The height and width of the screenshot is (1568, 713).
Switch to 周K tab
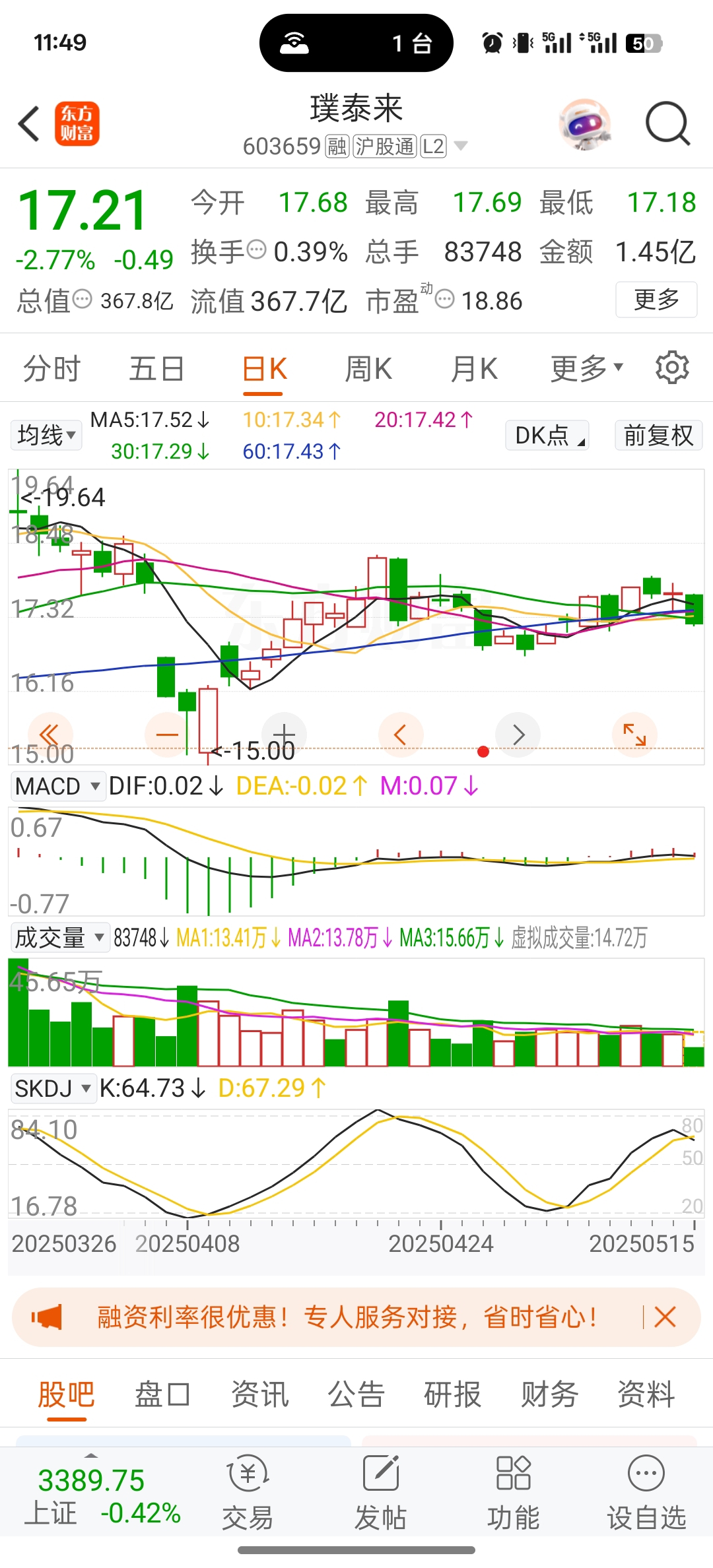coord(368,368)
